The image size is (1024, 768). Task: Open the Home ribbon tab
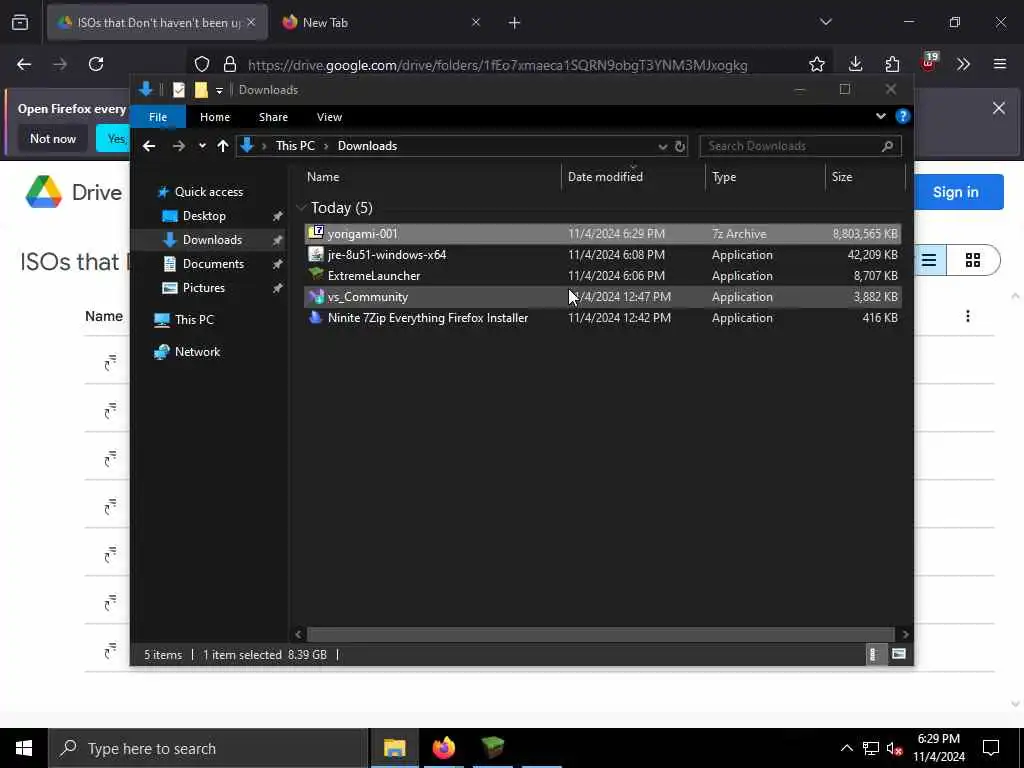tap(215, 117)
